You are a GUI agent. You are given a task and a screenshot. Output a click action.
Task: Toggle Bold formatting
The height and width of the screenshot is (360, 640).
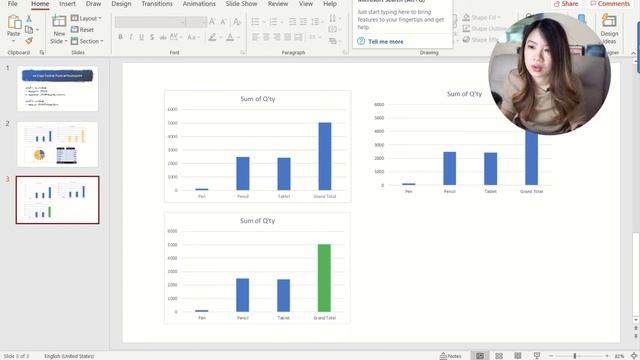[x=120, y=37]
